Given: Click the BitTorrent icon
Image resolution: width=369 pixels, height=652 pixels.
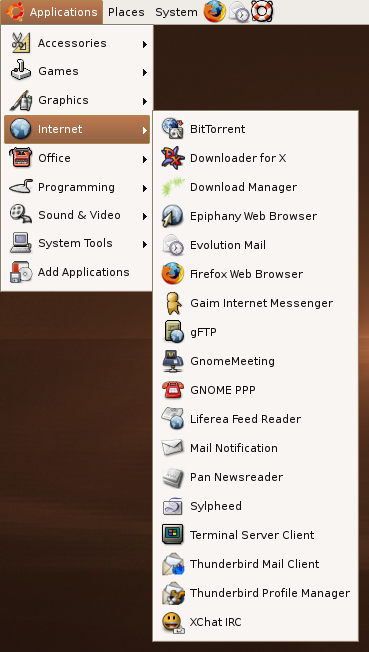Looking at the screenshot, I should tap(173, 129).
